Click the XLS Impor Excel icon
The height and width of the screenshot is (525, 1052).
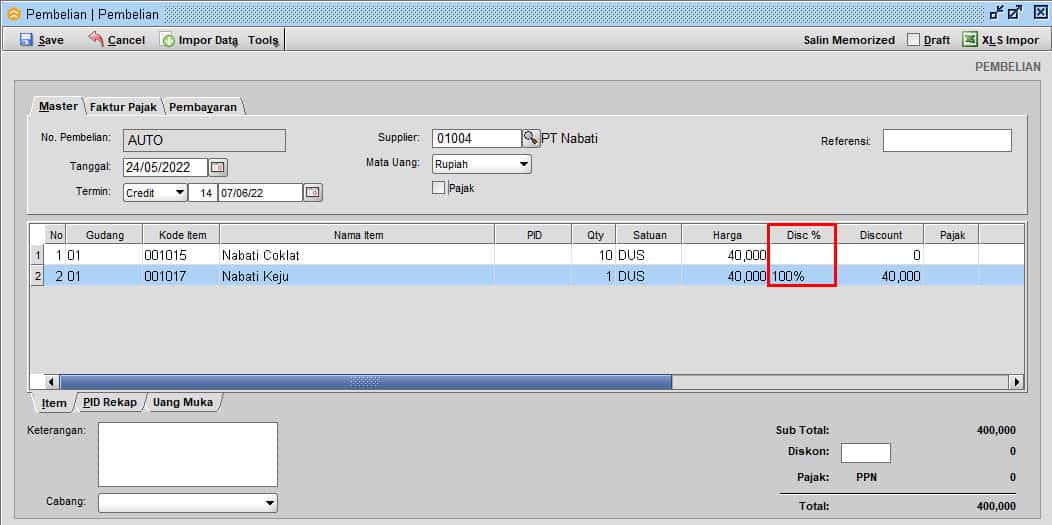coord(969,40)
